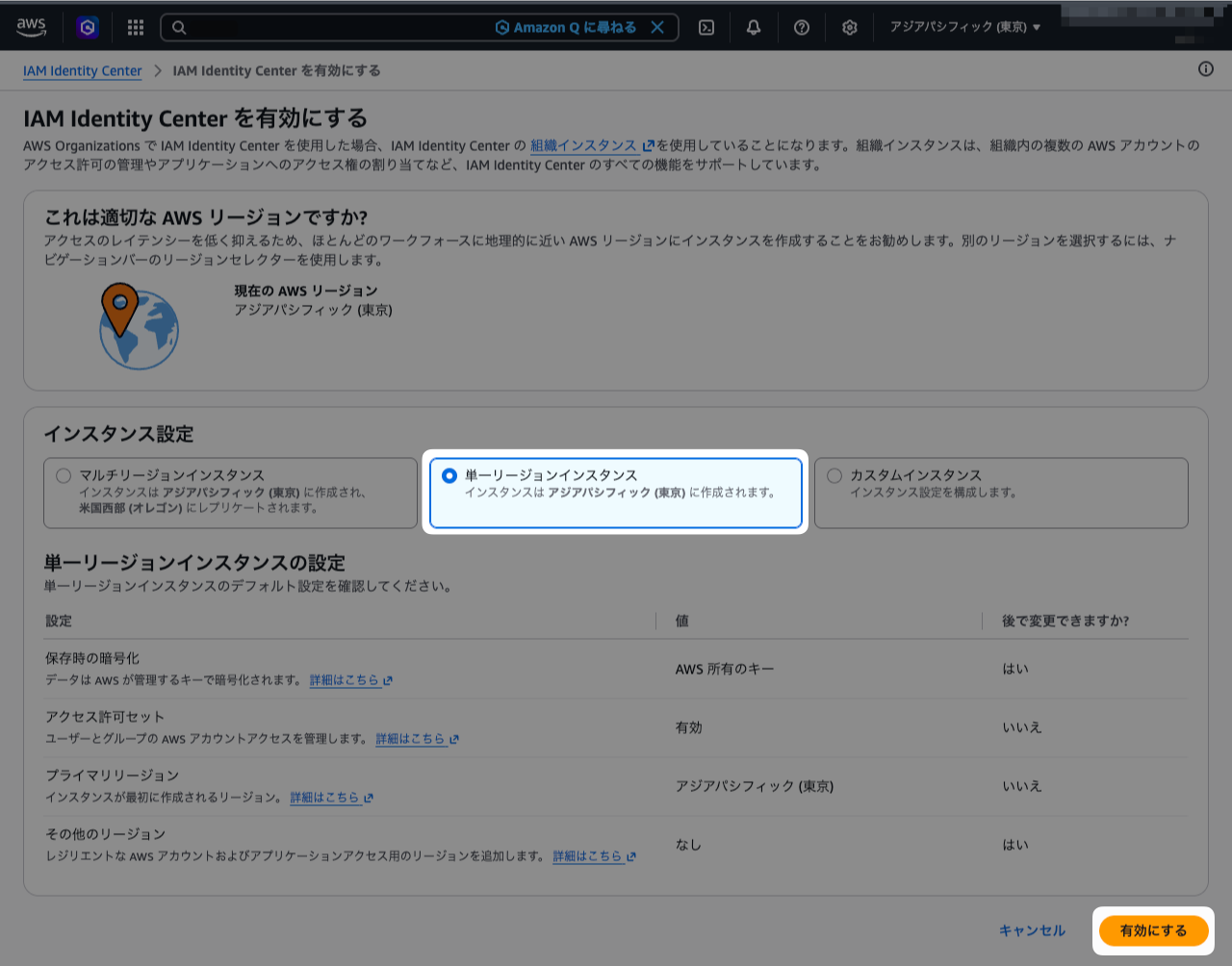Open the IAM Identity Center service shortcut icon

coord(88,27)
